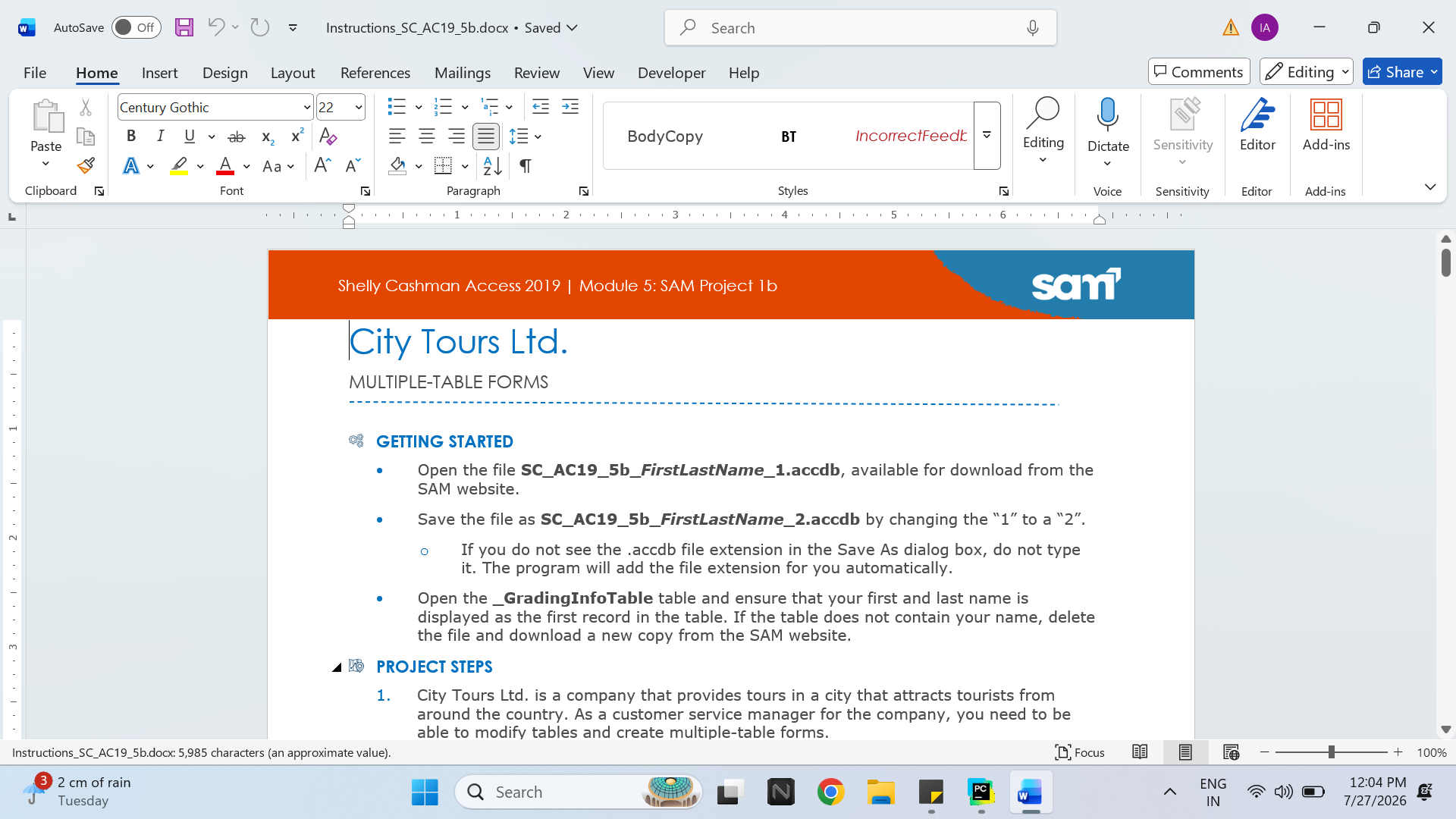Viewport: 1456px width, 819px height.
Task: Click the Search box in title bar
Action: click(860, 28)
